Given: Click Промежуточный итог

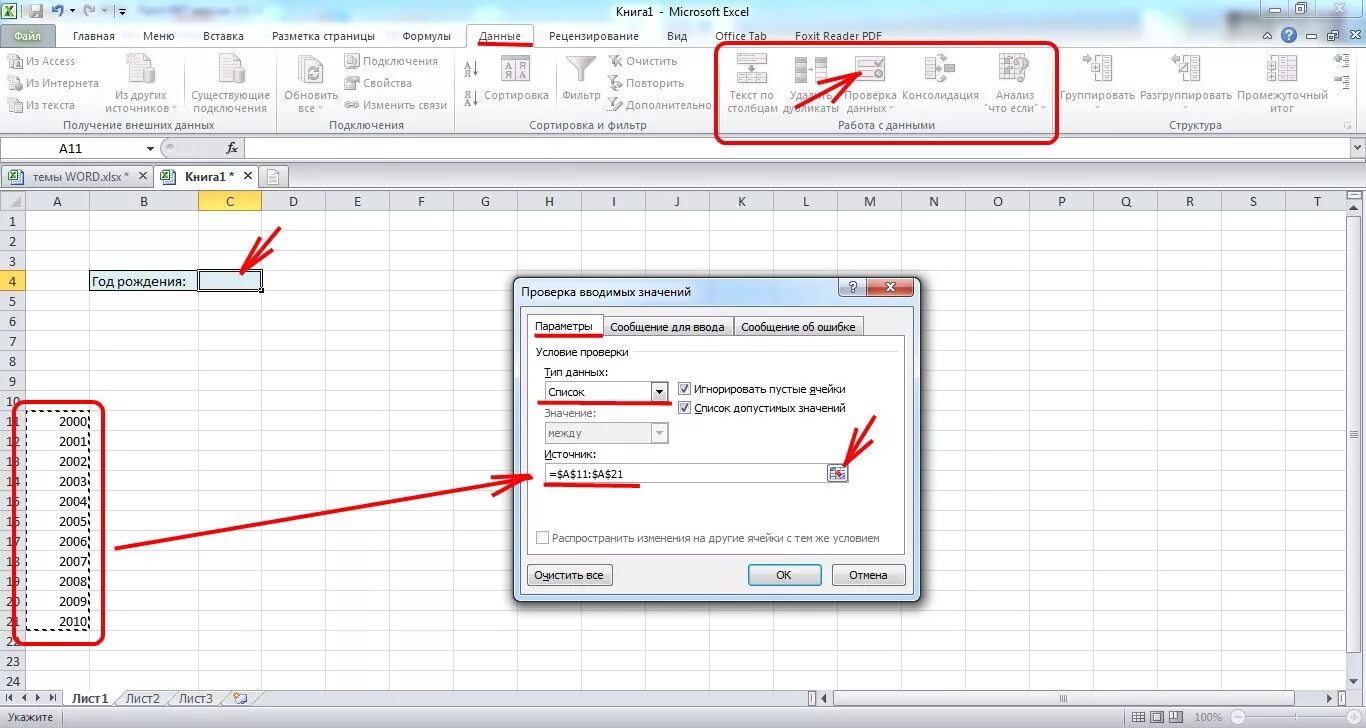Looking at the screenshot, I should [x=1282, y=83].
